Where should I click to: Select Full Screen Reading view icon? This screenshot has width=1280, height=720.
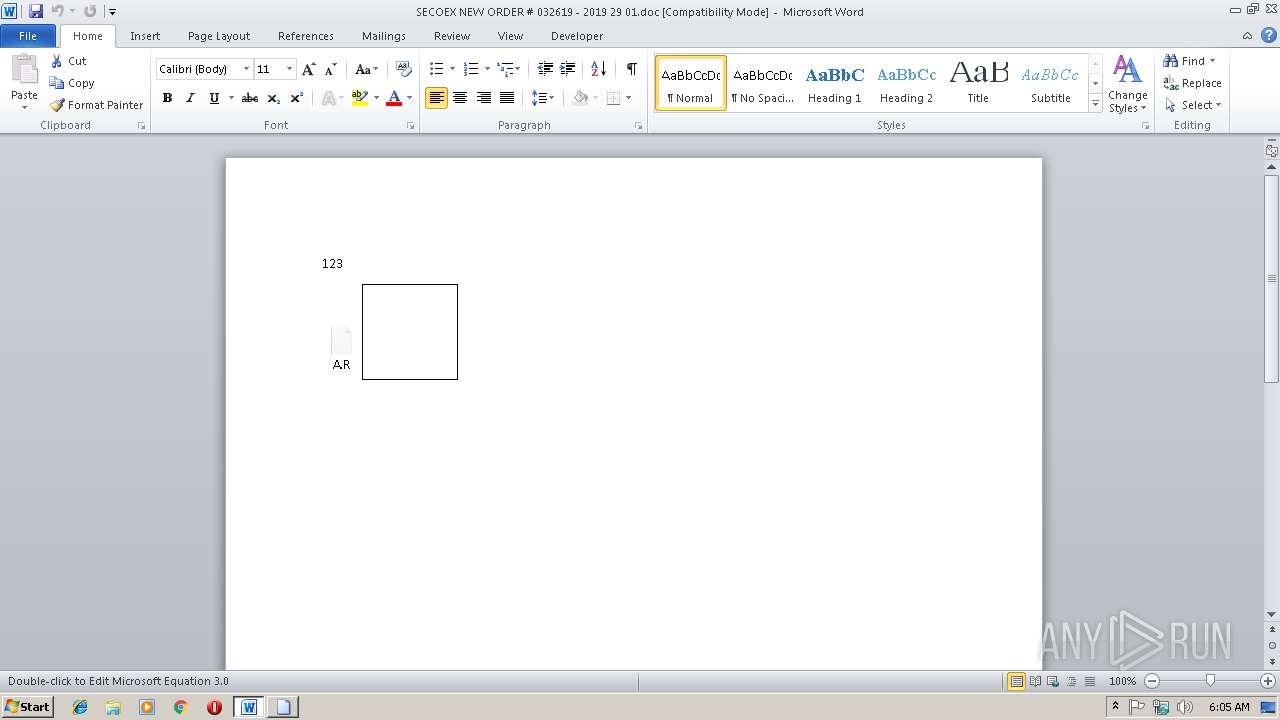(x=1034, y=681)
